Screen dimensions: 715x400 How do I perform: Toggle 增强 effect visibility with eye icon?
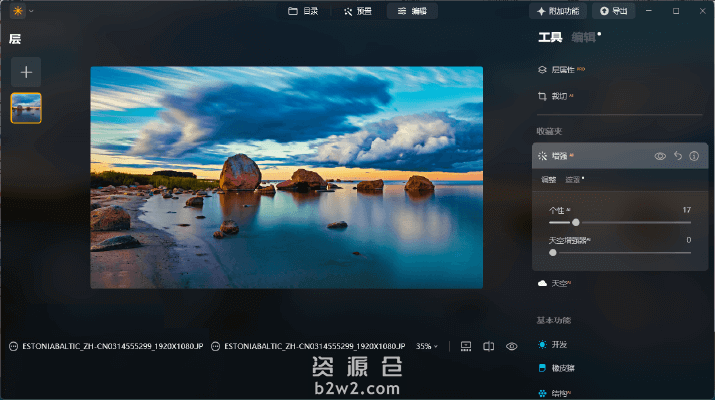click(660, 156)
